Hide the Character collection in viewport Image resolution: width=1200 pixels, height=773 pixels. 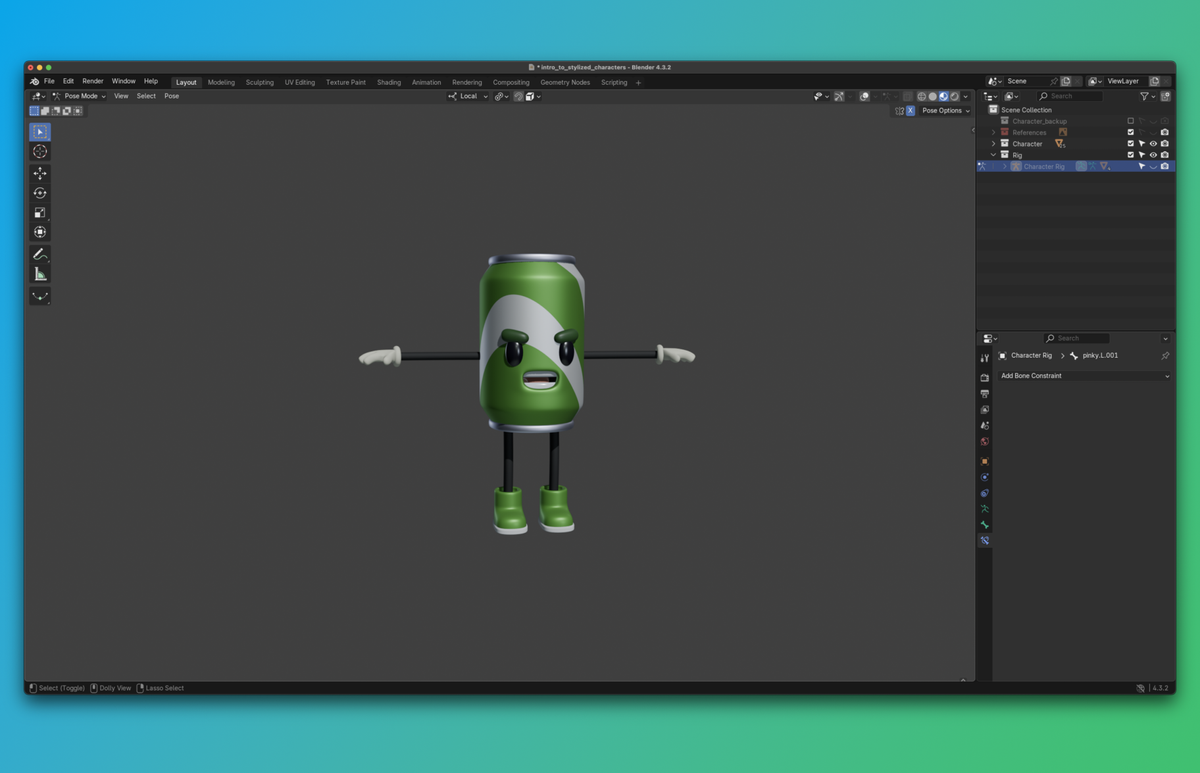[1153, 144]
